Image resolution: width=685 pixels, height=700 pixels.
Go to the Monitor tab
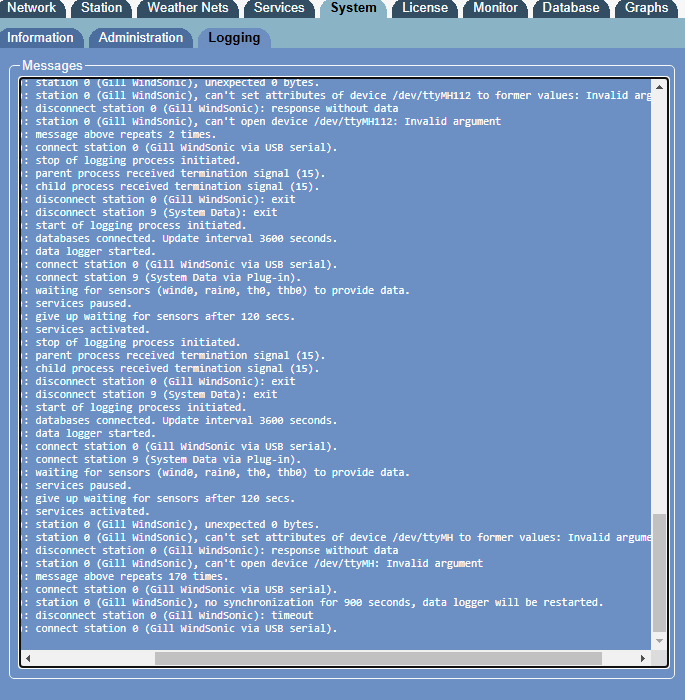495,8
